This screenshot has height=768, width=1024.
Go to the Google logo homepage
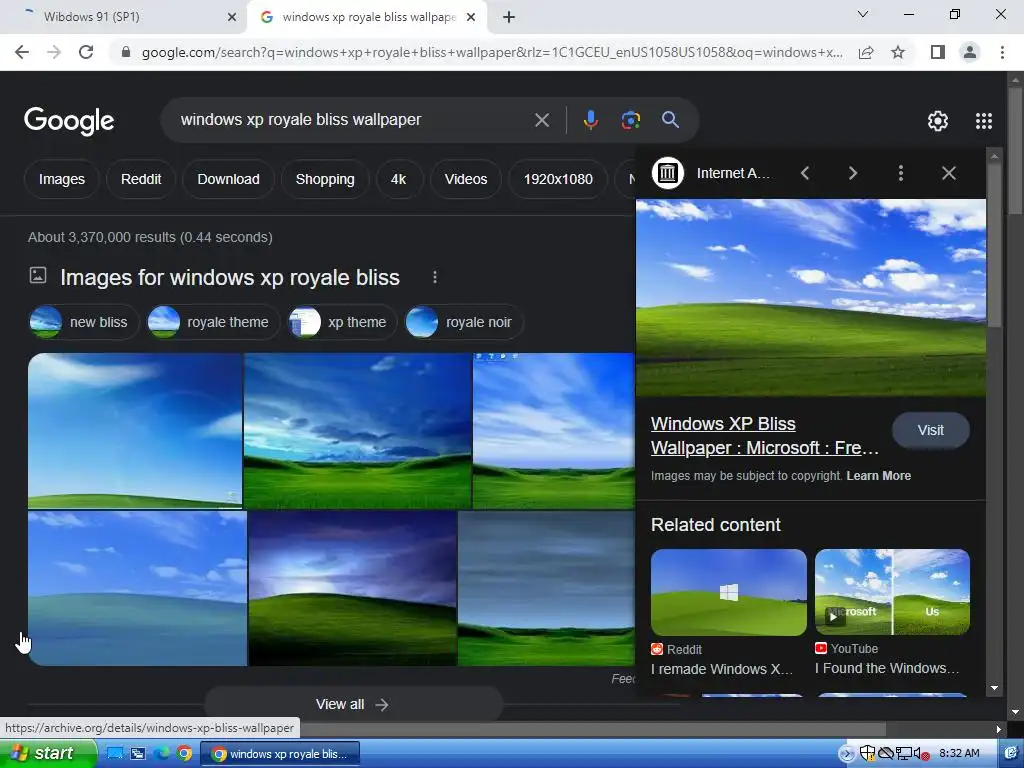point(69,121)
